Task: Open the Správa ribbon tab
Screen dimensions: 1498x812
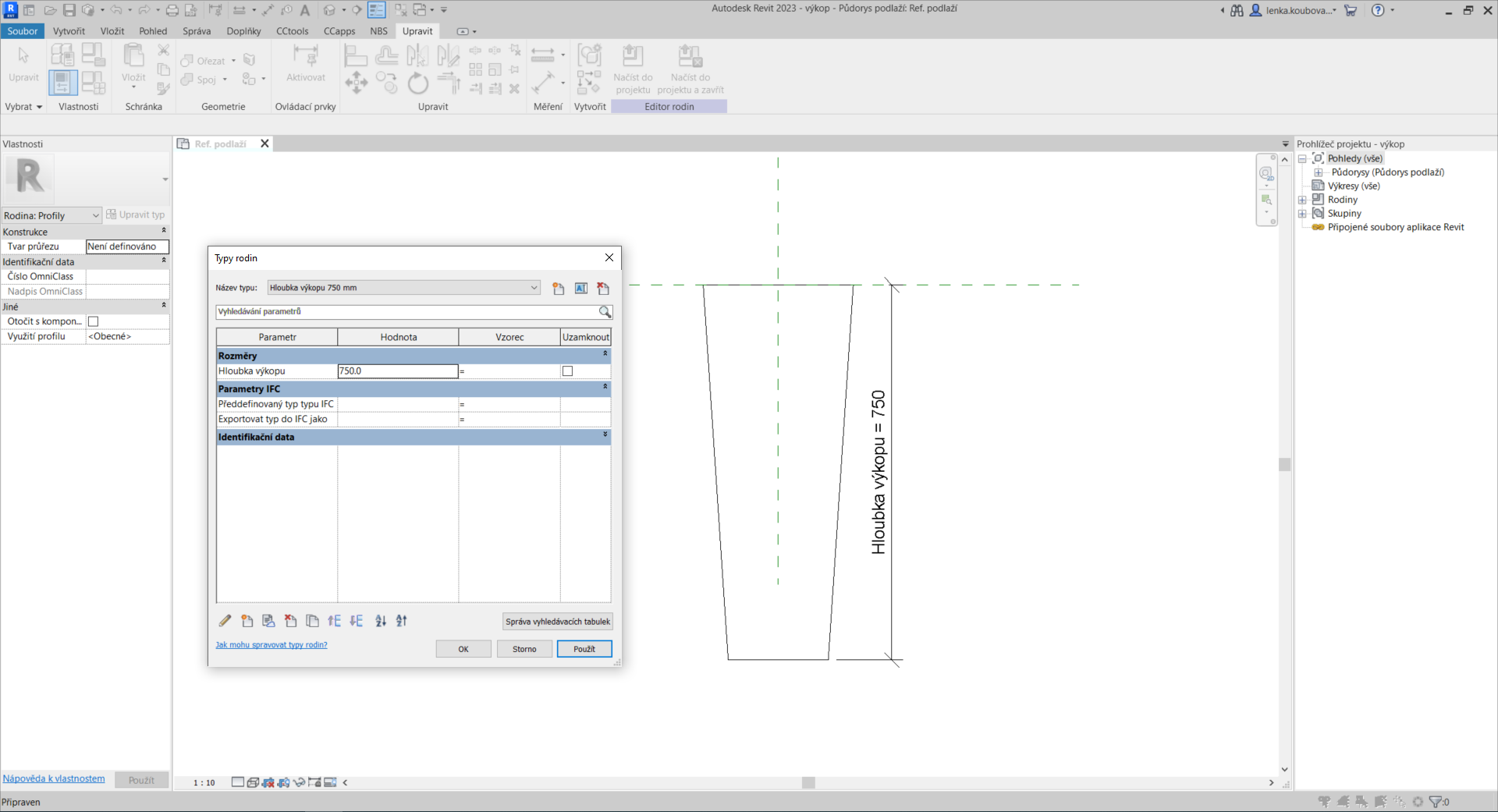Action: click(197, 31)
